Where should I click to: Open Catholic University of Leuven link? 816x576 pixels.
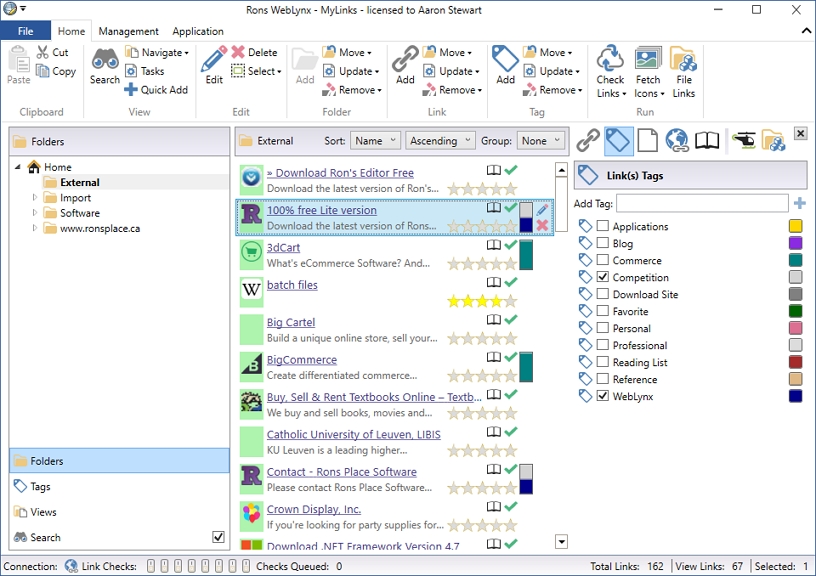[x=353, y=434]
